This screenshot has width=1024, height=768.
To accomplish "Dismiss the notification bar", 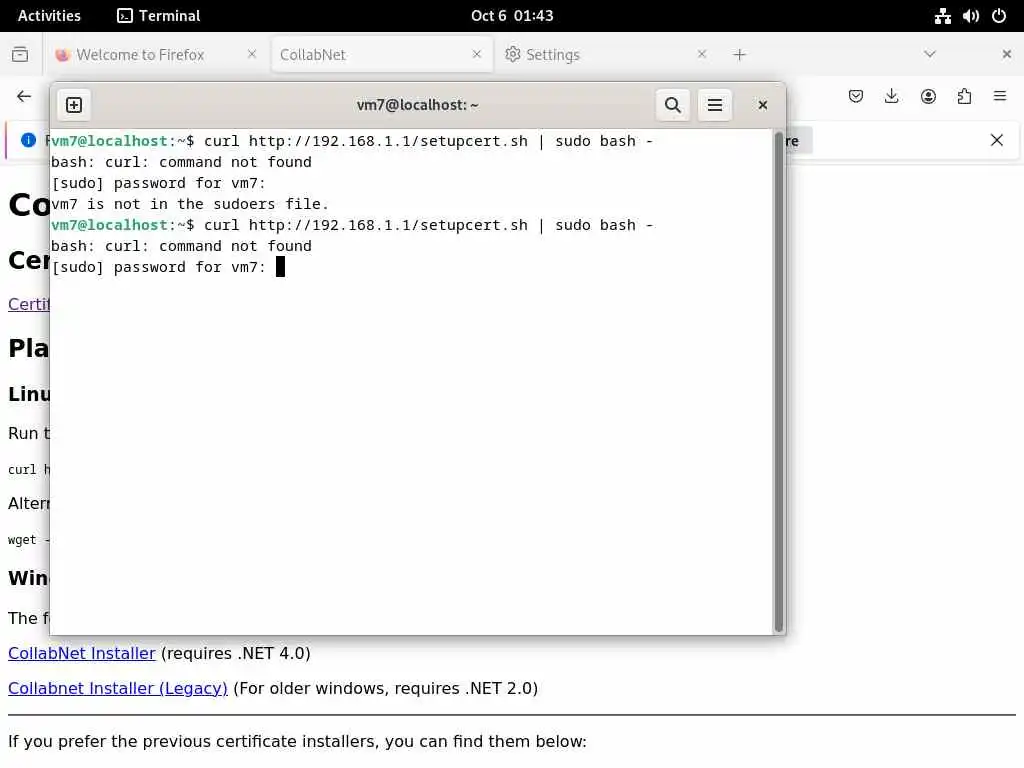I will tap(997, 140).
